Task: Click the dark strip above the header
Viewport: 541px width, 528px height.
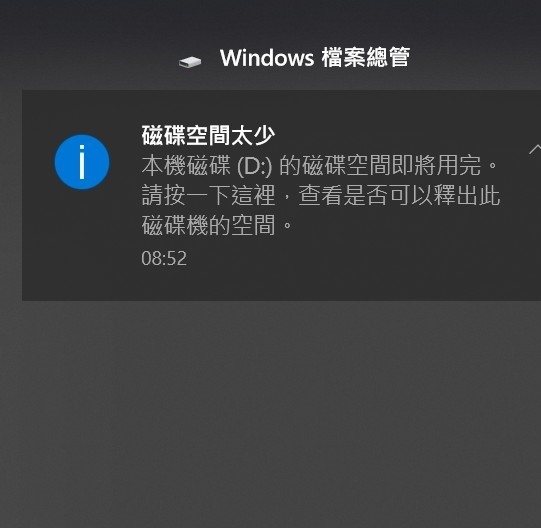Action: (x=270, y=19)
